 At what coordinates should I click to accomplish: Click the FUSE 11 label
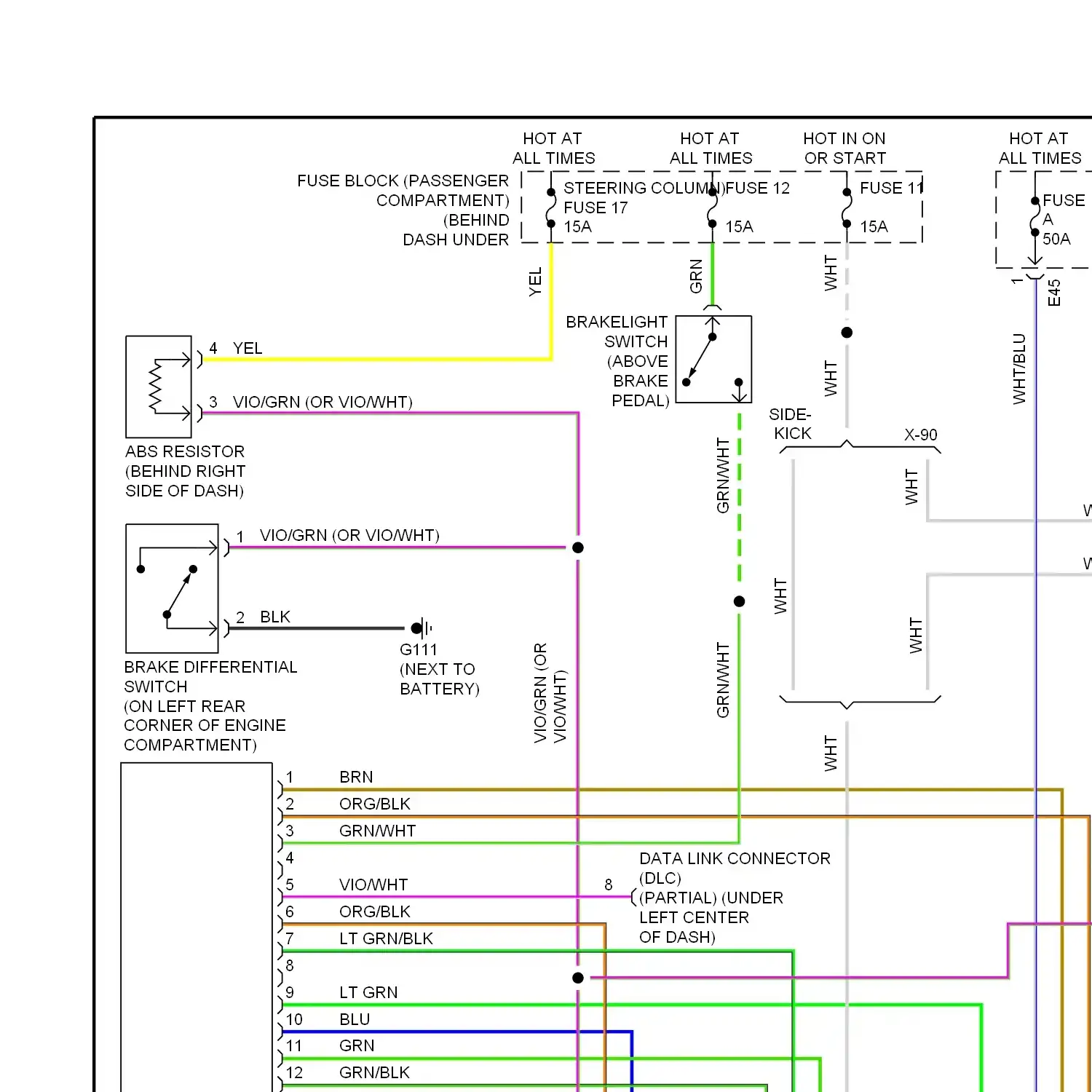click(892, 188)
